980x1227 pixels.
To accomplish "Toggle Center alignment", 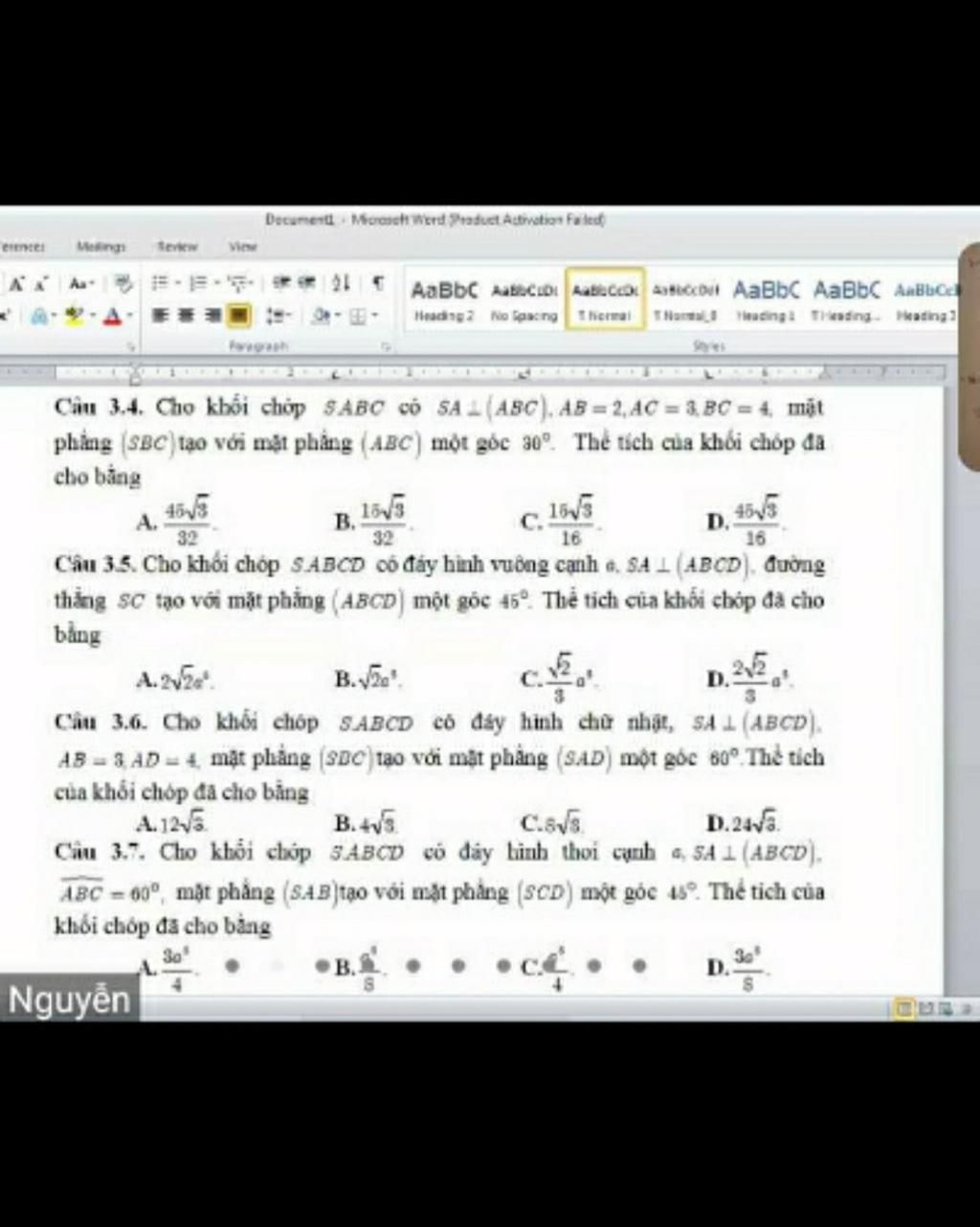I will (x=187, y=314).
